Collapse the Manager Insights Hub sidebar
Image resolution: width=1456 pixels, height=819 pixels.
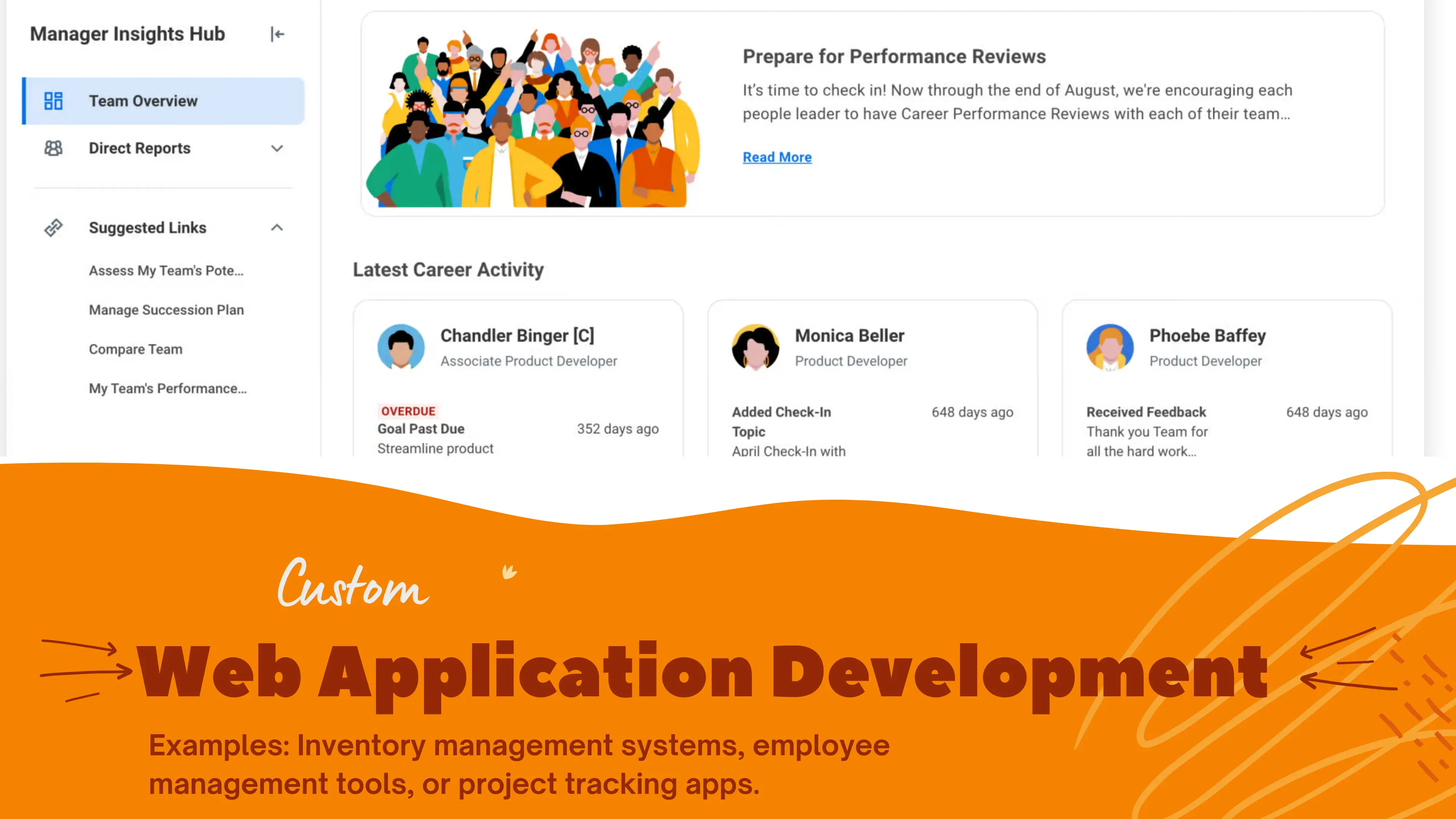(x=277, y=35)
